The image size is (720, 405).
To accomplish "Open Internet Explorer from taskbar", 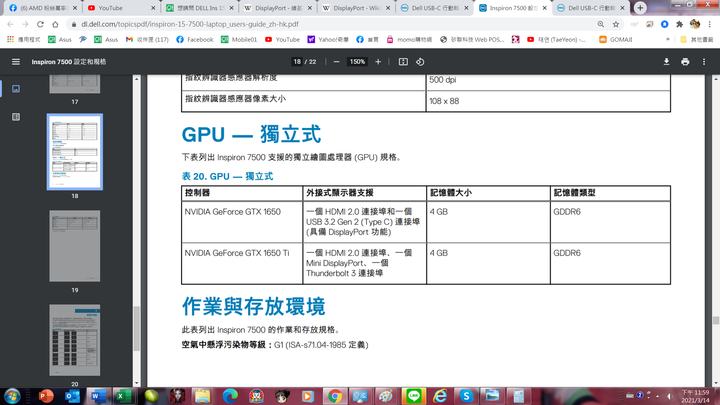I will pyautogui.click(x=440, y=396).
